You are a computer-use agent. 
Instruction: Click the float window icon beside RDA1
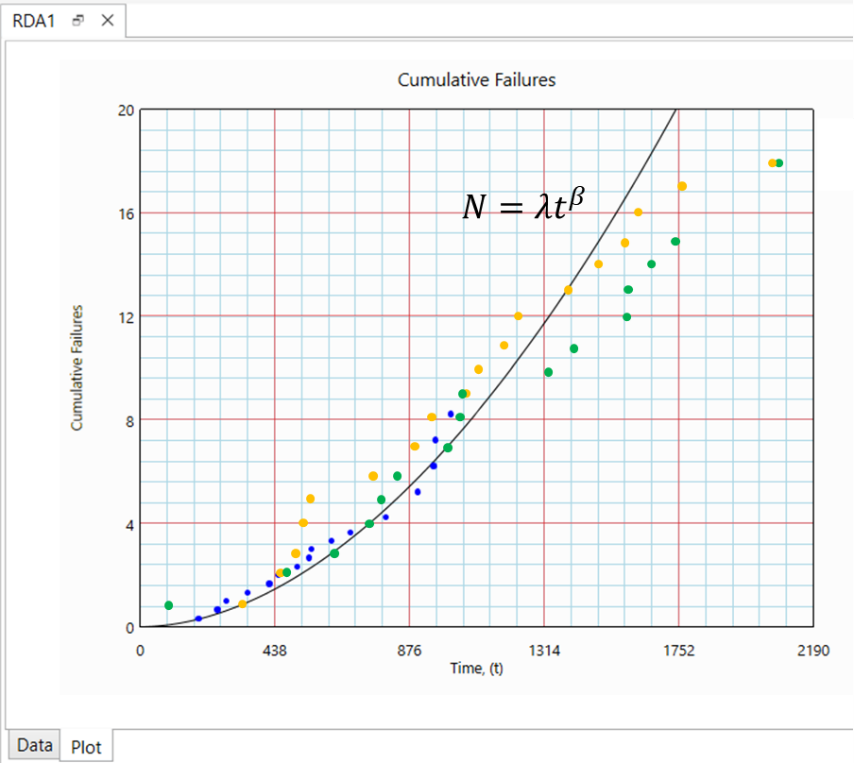click(79, 20)
